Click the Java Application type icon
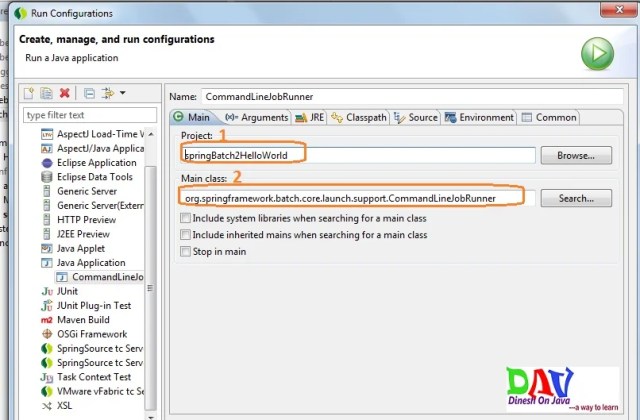Screen dimensions: 640x420 pyautogui.click(x=47, y=263)
